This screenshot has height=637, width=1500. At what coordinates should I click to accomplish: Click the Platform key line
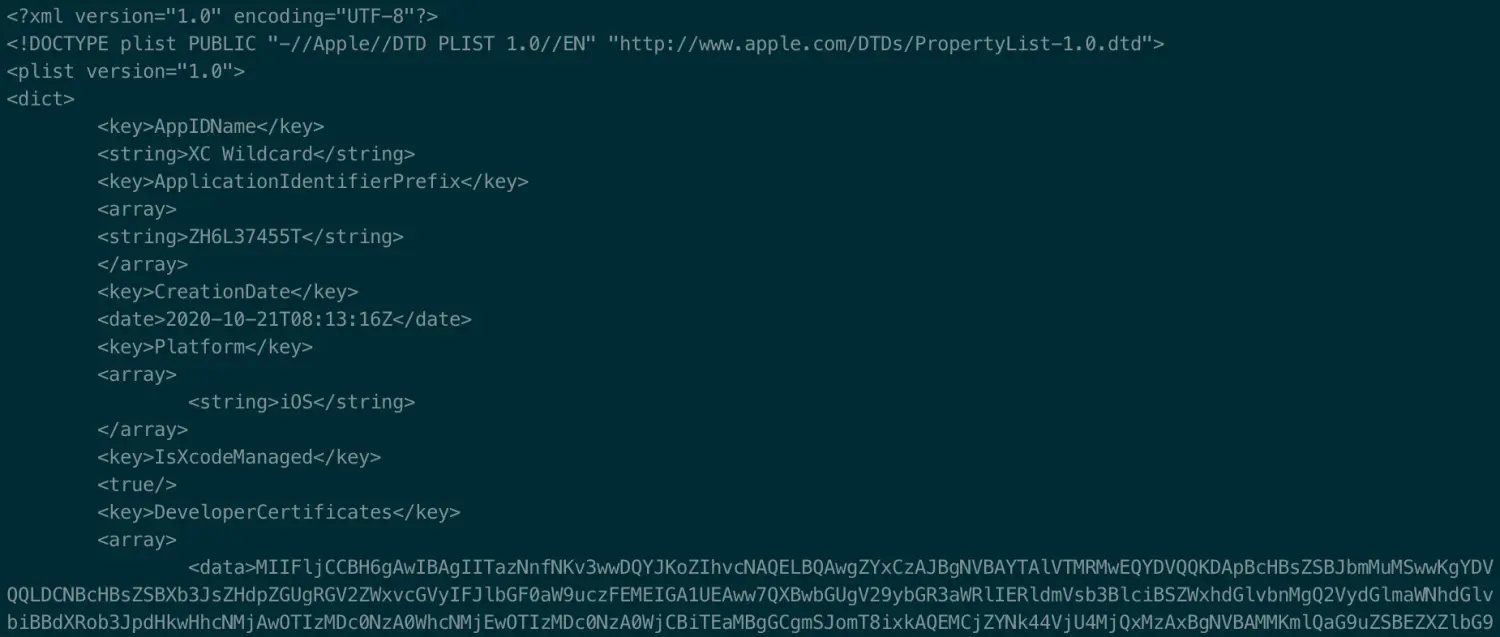pos(205,346)
